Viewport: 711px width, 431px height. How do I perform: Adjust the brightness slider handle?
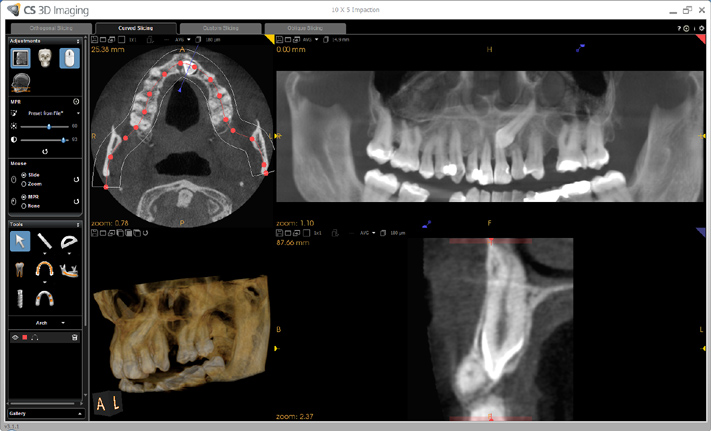49,126
